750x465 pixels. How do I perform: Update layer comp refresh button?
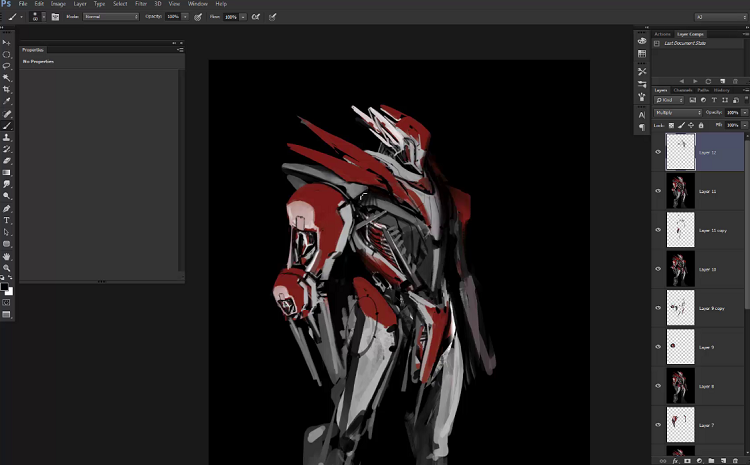(x=708, y=81)
